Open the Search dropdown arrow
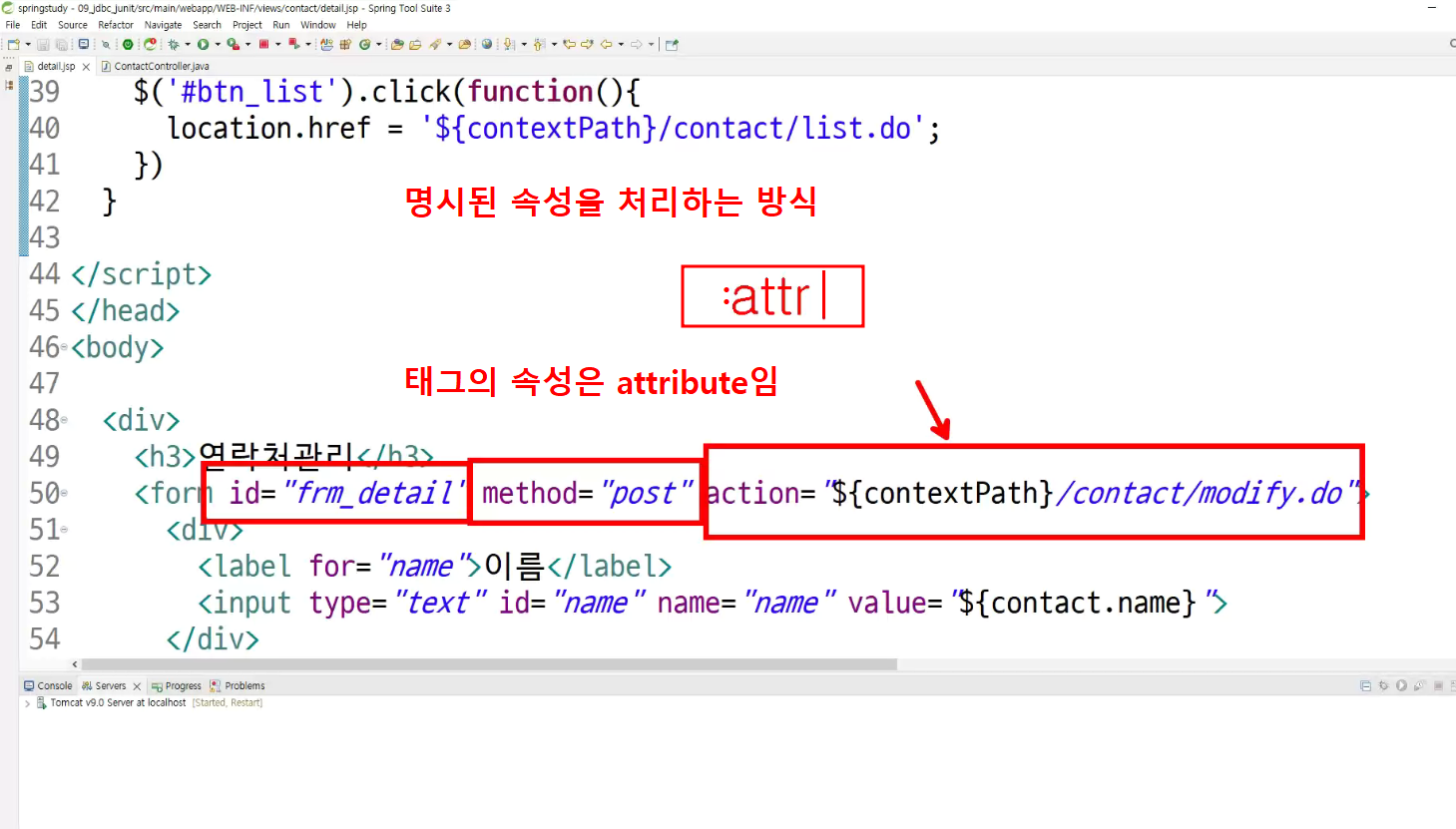 [449, 44]
